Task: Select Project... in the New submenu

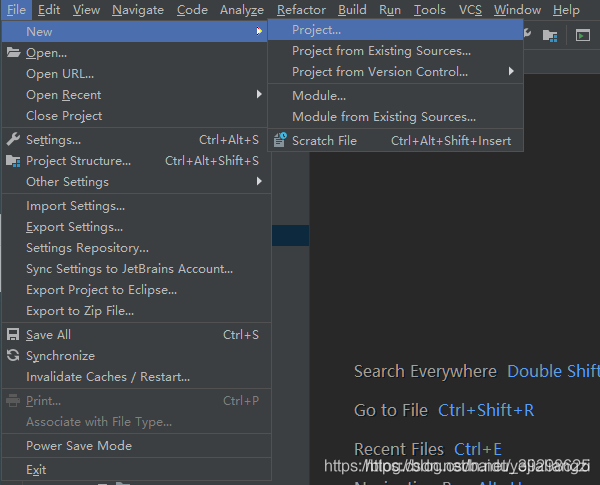Action: click(x=316, y=30)
